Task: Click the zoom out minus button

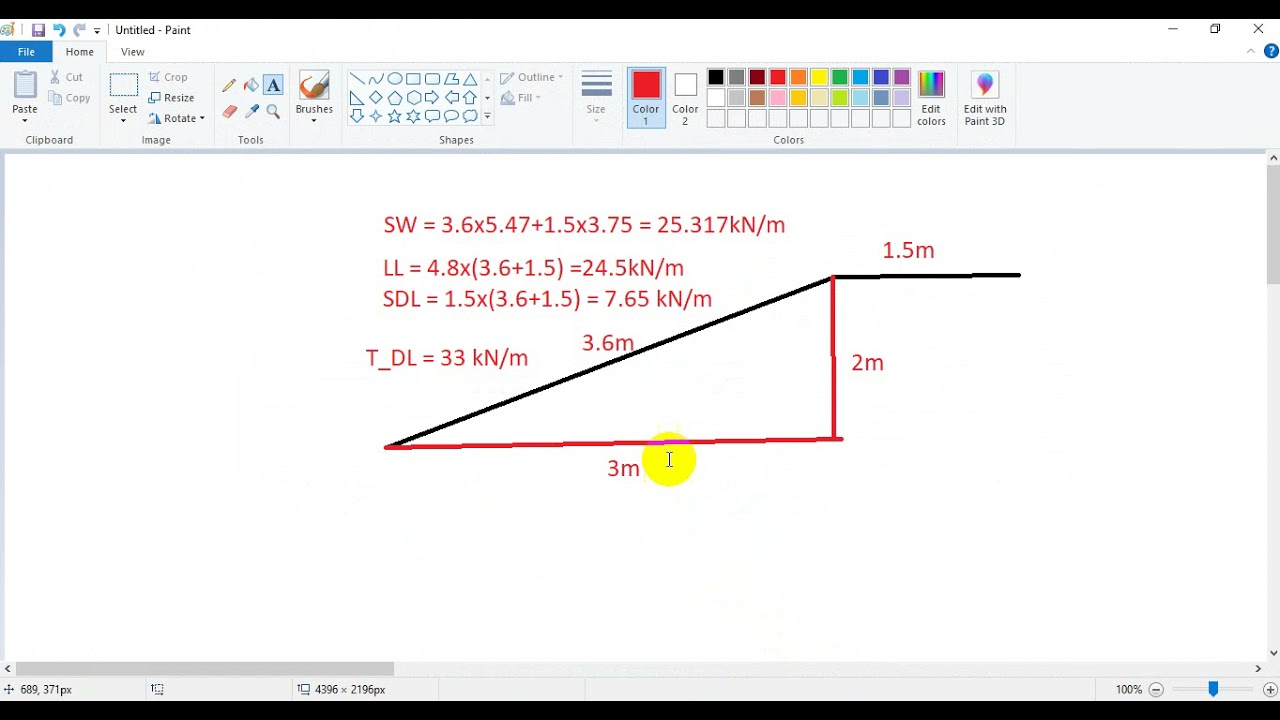Action: 1156,689
